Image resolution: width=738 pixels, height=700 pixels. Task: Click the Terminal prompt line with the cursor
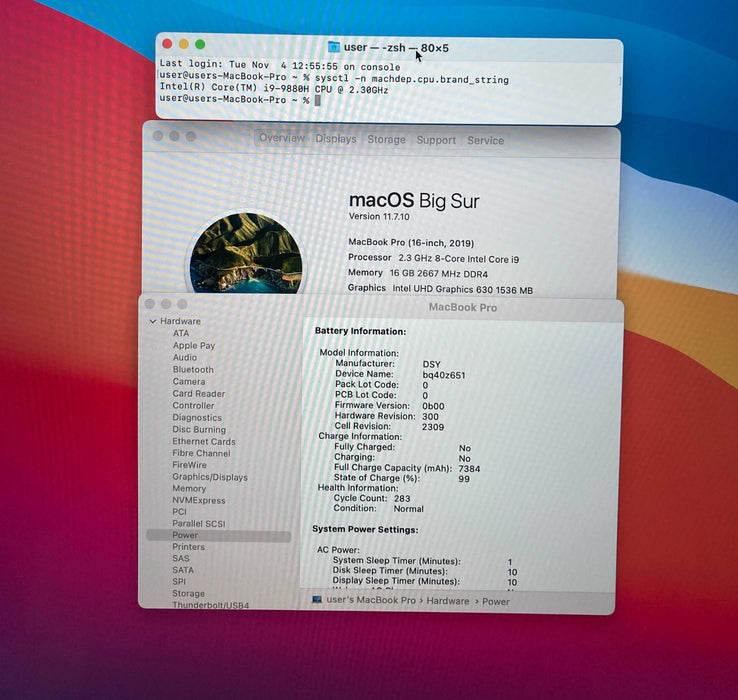(x=240, y=100)
